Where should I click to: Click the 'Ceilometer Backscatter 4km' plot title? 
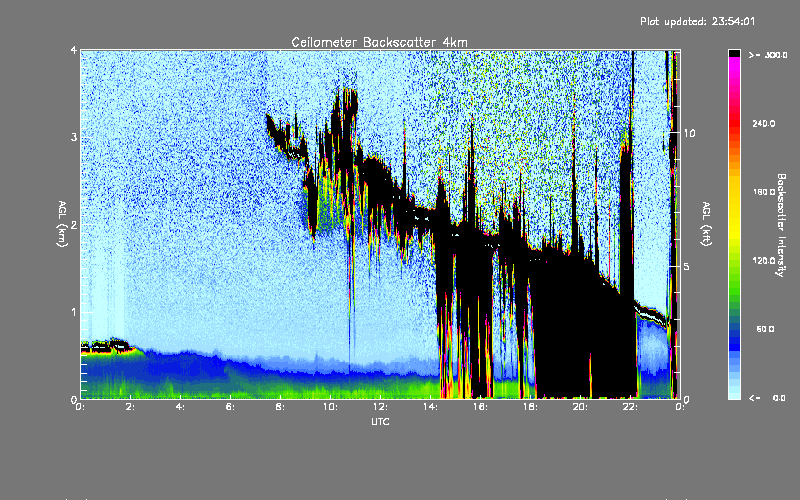379,42
